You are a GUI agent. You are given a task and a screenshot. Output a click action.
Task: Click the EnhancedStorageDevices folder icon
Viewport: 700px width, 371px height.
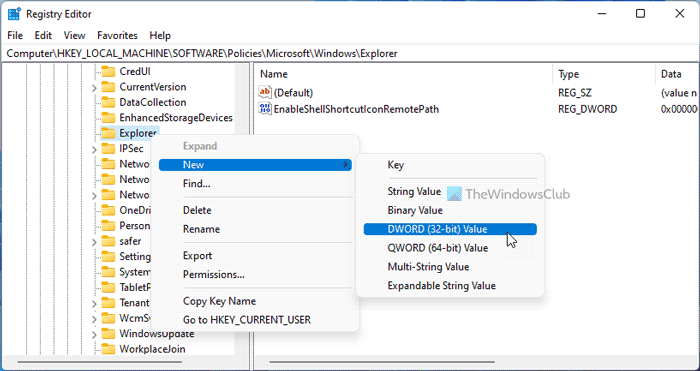[x=108, y=118]
